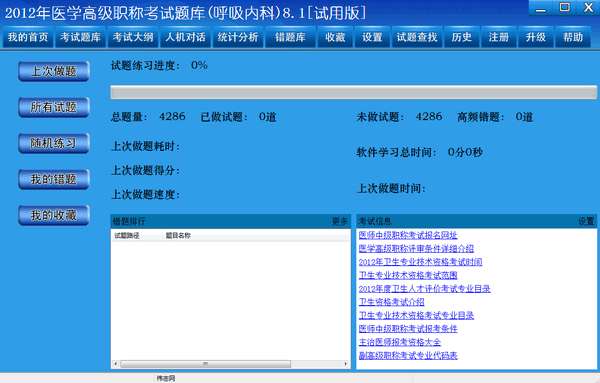The height and width of the screenshot is (383, 600).
Task: Open the 人机对话 menu item
Action: pos(186,37)
